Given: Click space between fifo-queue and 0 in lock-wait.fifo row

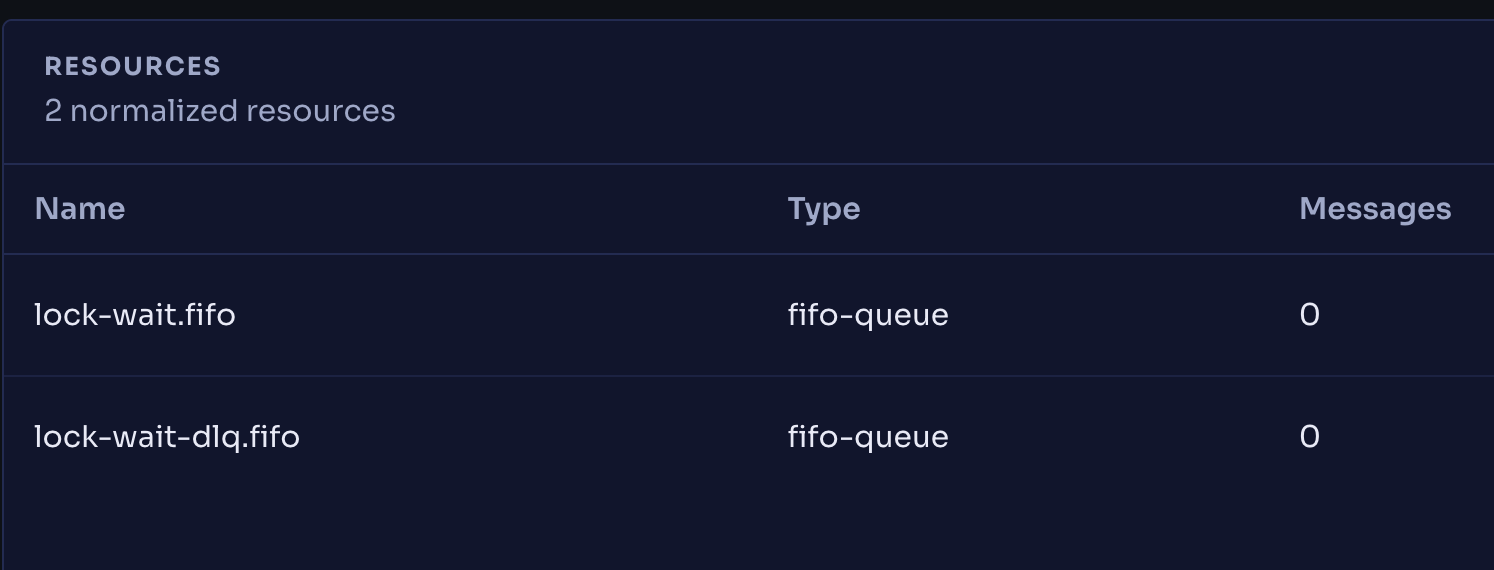Looking at the screenshot, I should click(1124, 315).
